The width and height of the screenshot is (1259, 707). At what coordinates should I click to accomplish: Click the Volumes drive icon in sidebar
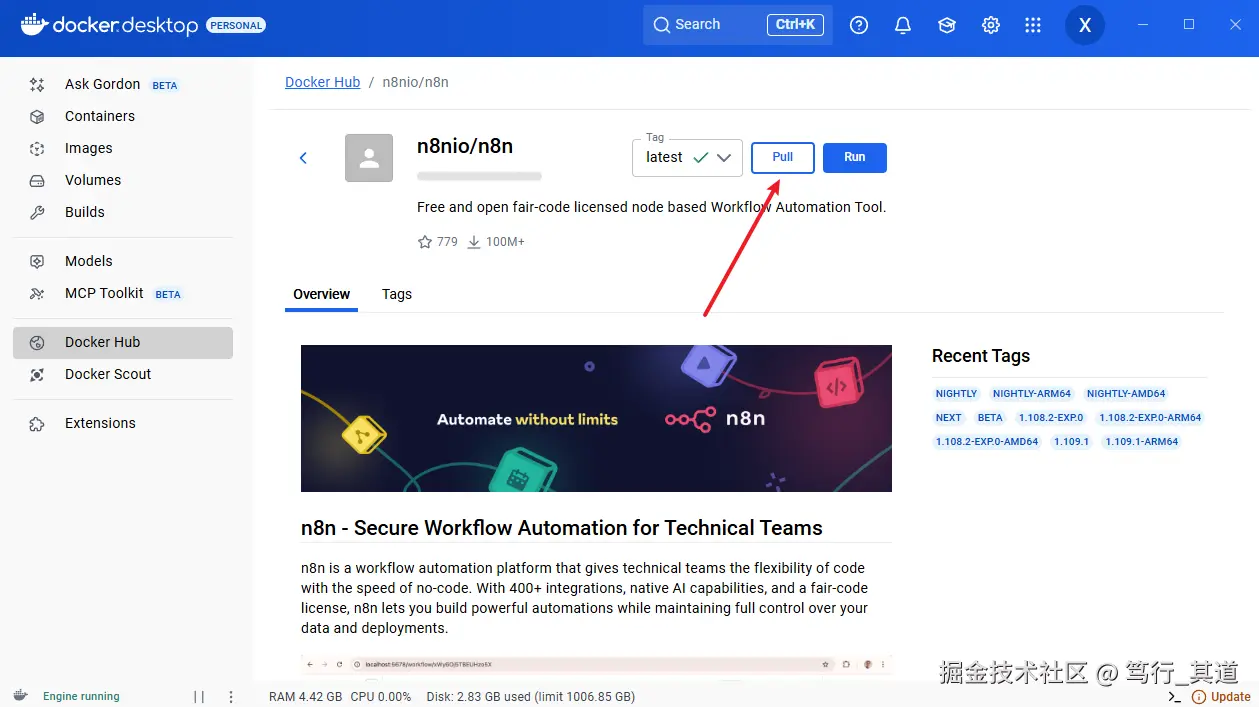click(37, 180)
